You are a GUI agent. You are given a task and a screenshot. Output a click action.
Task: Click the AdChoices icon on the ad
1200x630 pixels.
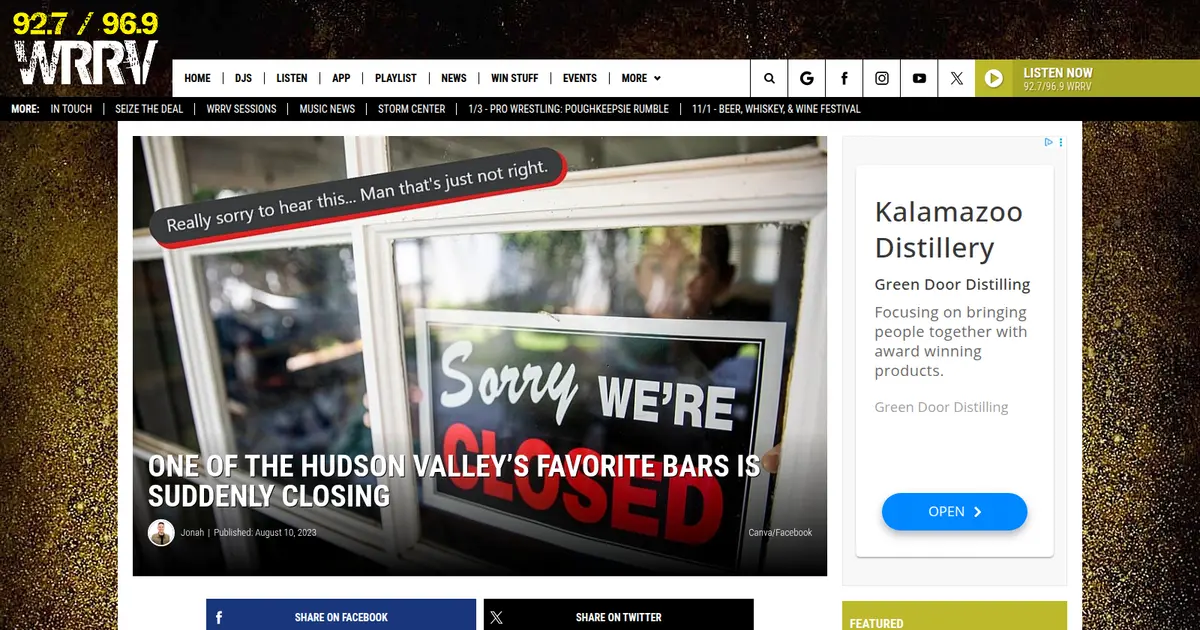point(1054,143)
